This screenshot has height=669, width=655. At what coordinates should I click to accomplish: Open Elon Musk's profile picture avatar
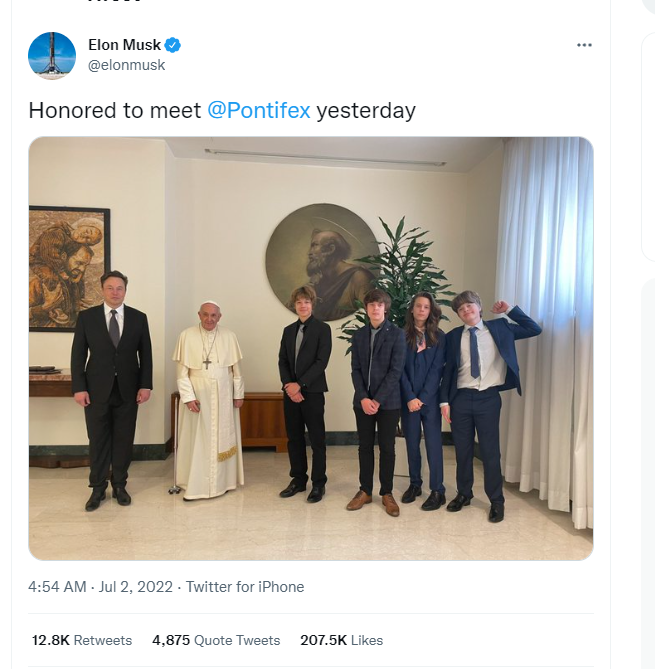[x=52, y=55]
